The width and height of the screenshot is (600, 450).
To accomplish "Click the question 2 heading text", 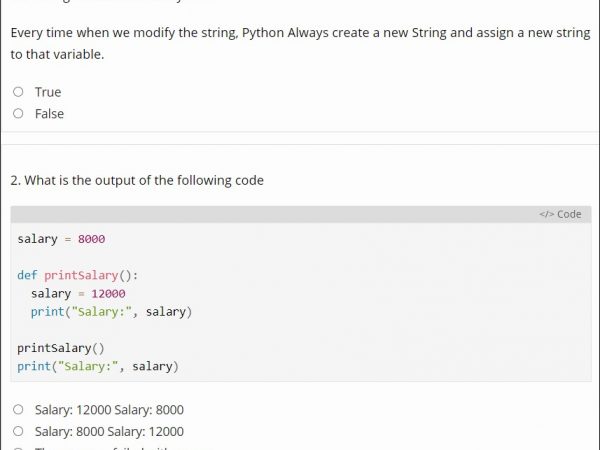I will (x=137, y=181).
